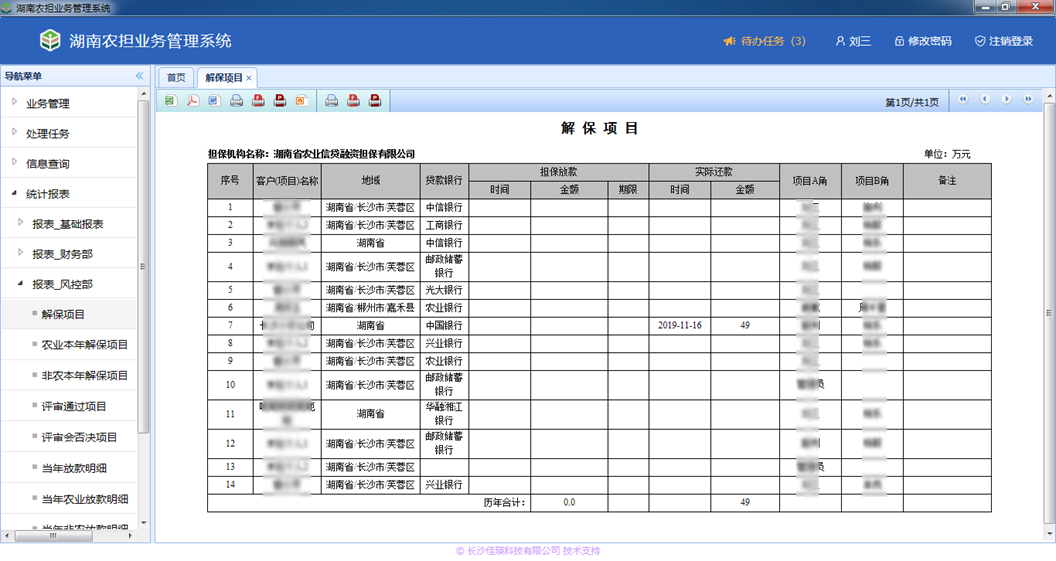Collapse the 统计报表 menu

[14, 193]
